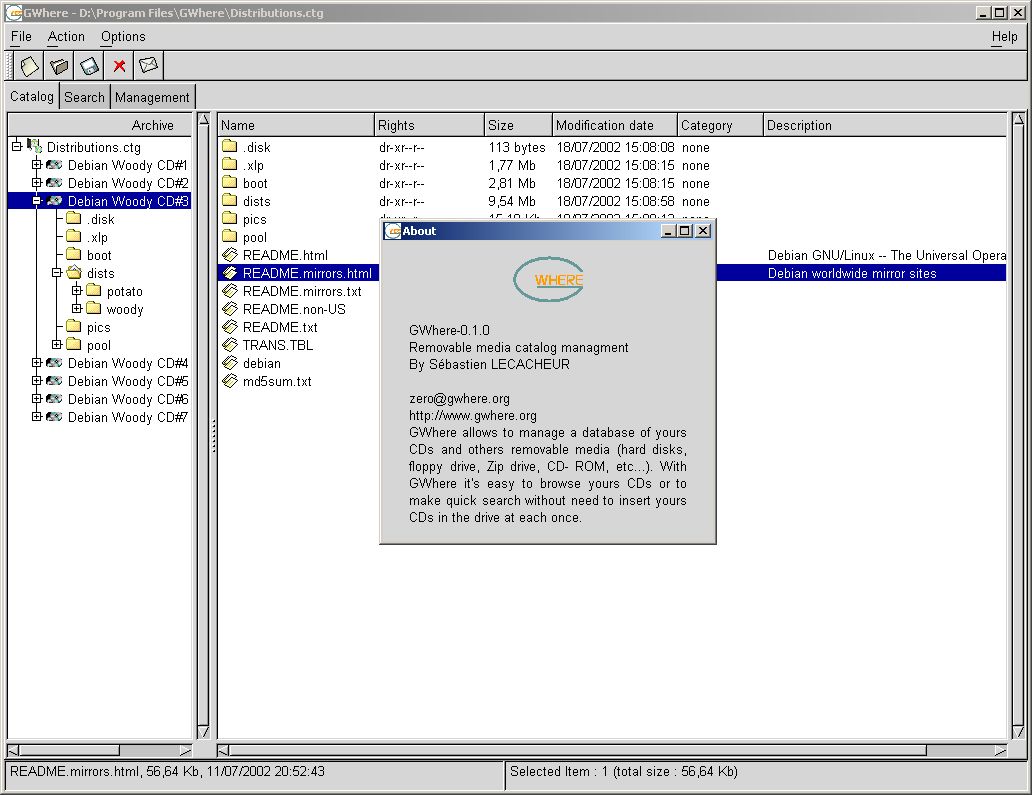This screenshot has width=1032, height=795.
Task: Click the folder icon of dists in file list
Action: coord(230,200)
